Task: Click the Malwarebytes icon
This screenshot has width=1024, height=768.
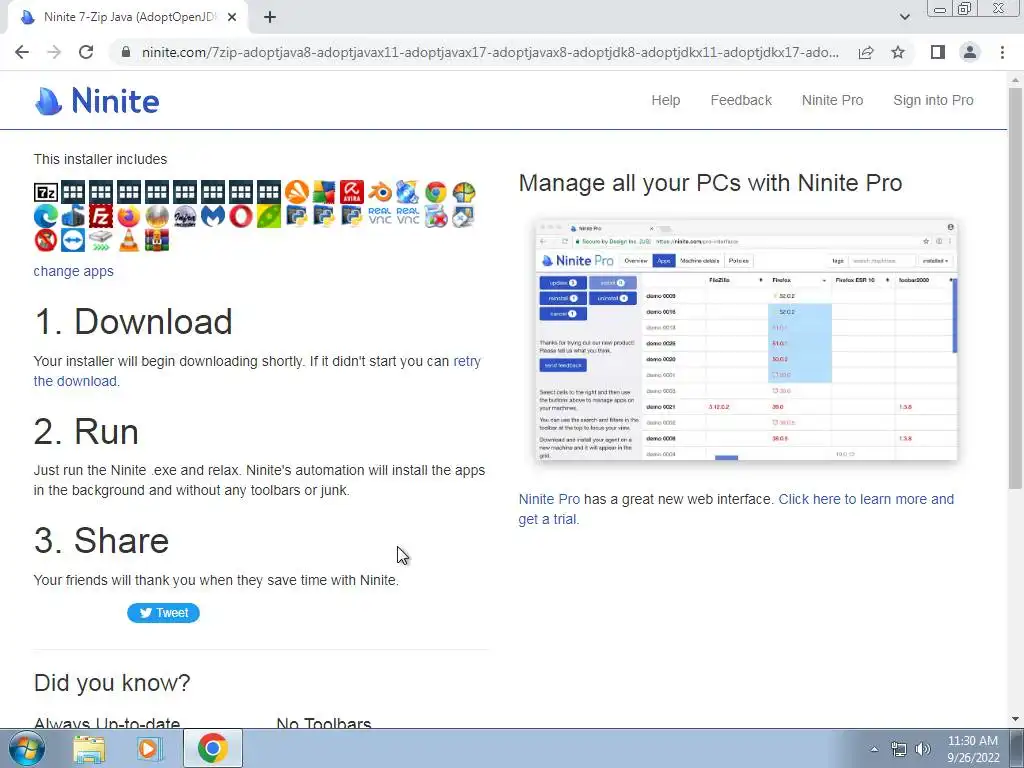Action: (x=213, y=216)
